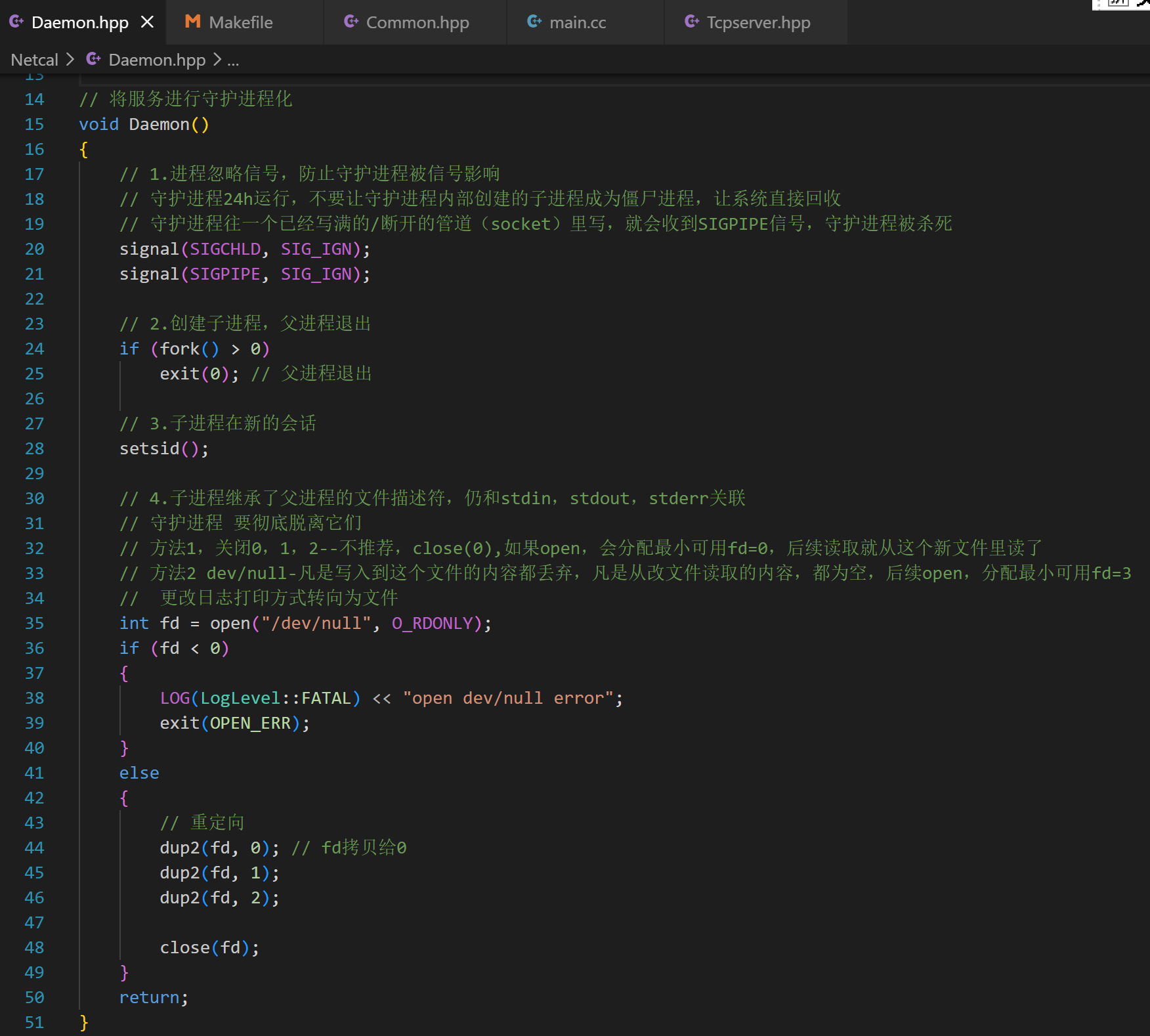This screenshot has width=1150, height=1036.
Task: Close the Daemon.hpp tab
Action: tap(147, 22)
